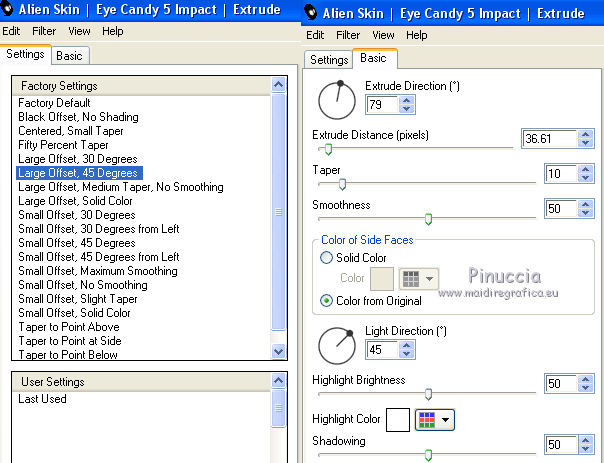This screenshot has height=463, width=604.
Task: Select Small Offset, Maximum Smoothing preset
Action: pos(98,271)
